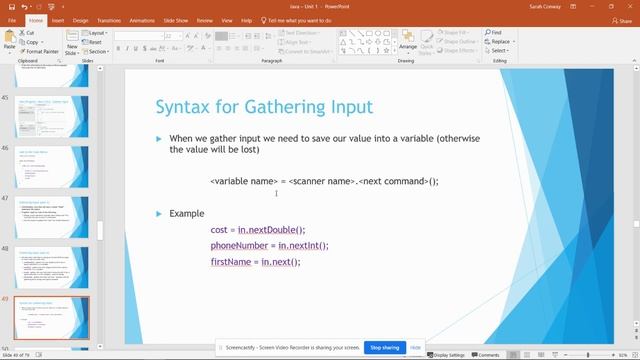This screenshot has height=360, width=640.
Task: Open the Replace dropdown arrow
Action: (514, 42)
